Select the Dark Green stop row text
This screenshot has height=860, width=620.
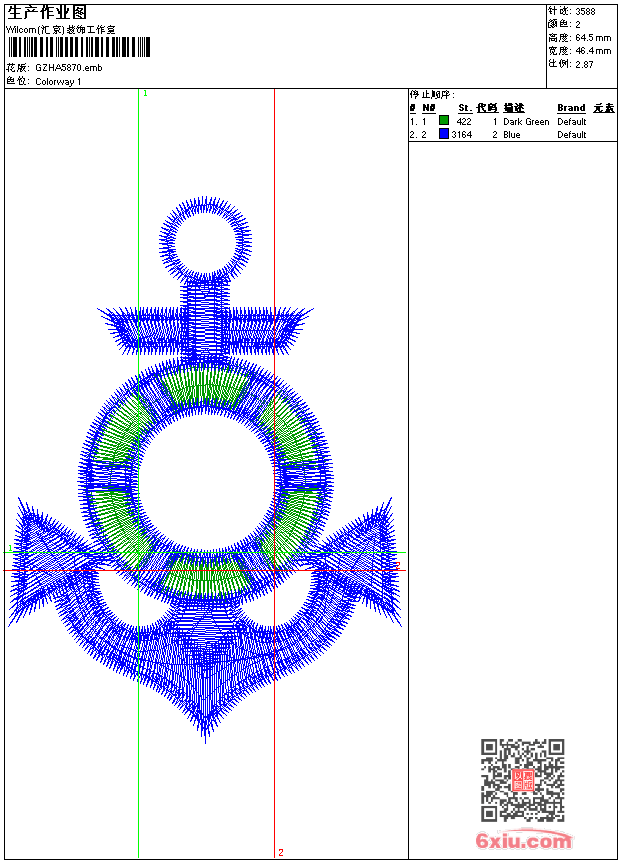tap(526, 122)
